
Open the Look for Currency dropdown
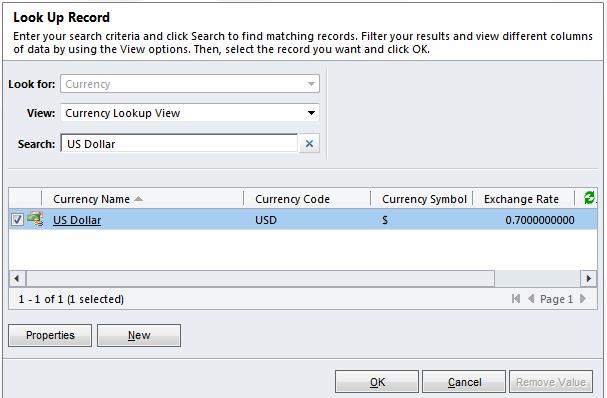[190, 84]
